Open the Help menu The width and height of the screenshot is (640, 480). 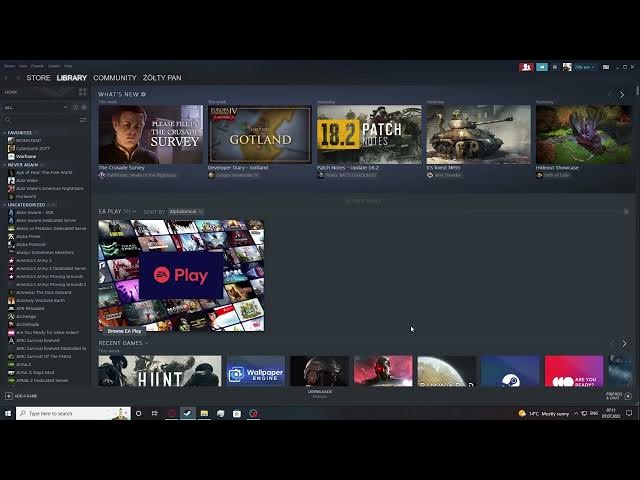[68, 66]
